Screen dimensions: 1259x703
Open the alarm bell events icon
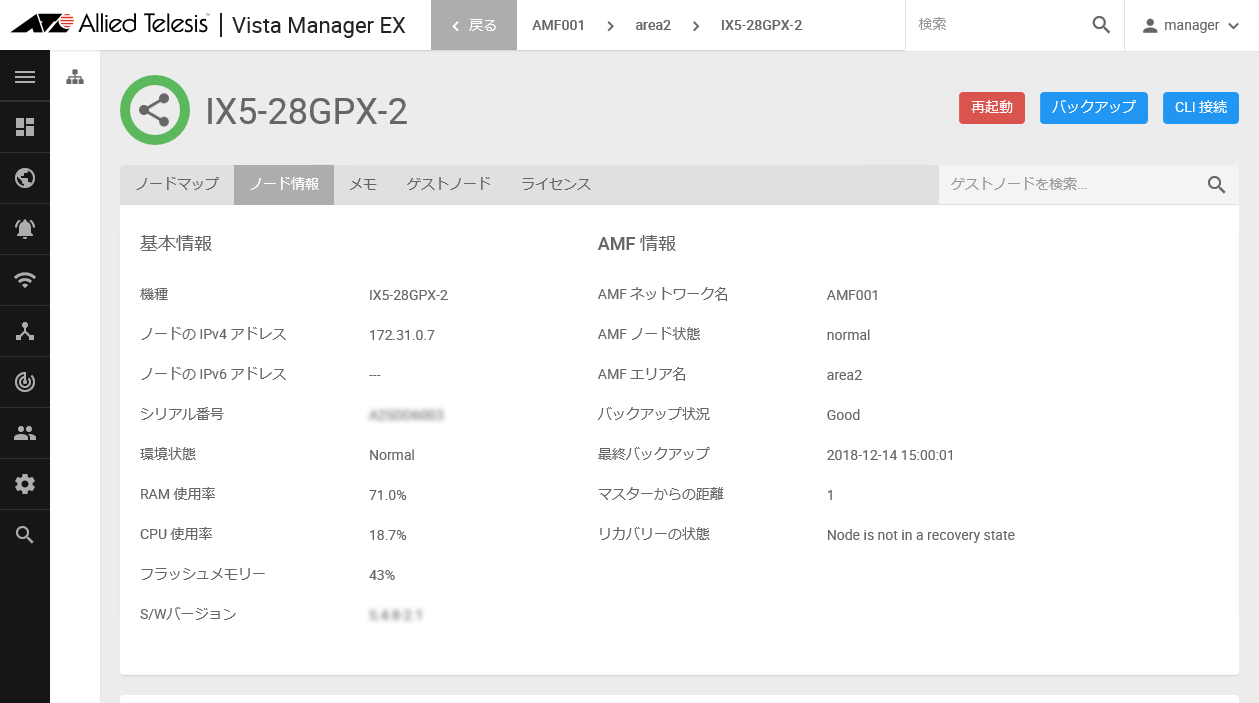[x=25, y=229]
